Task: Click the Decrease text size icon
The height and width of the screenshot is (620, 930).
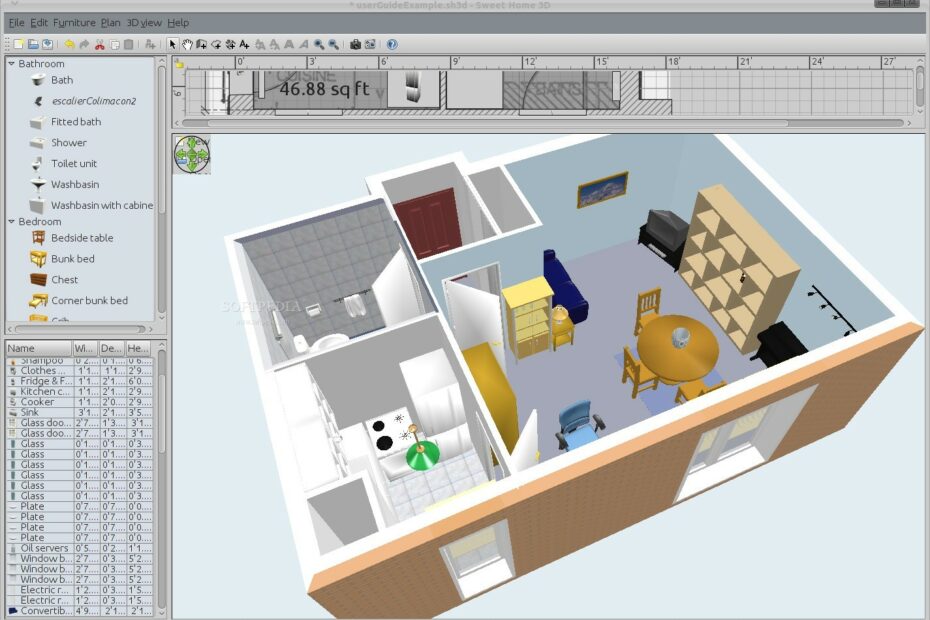Action: click(274, 44)
